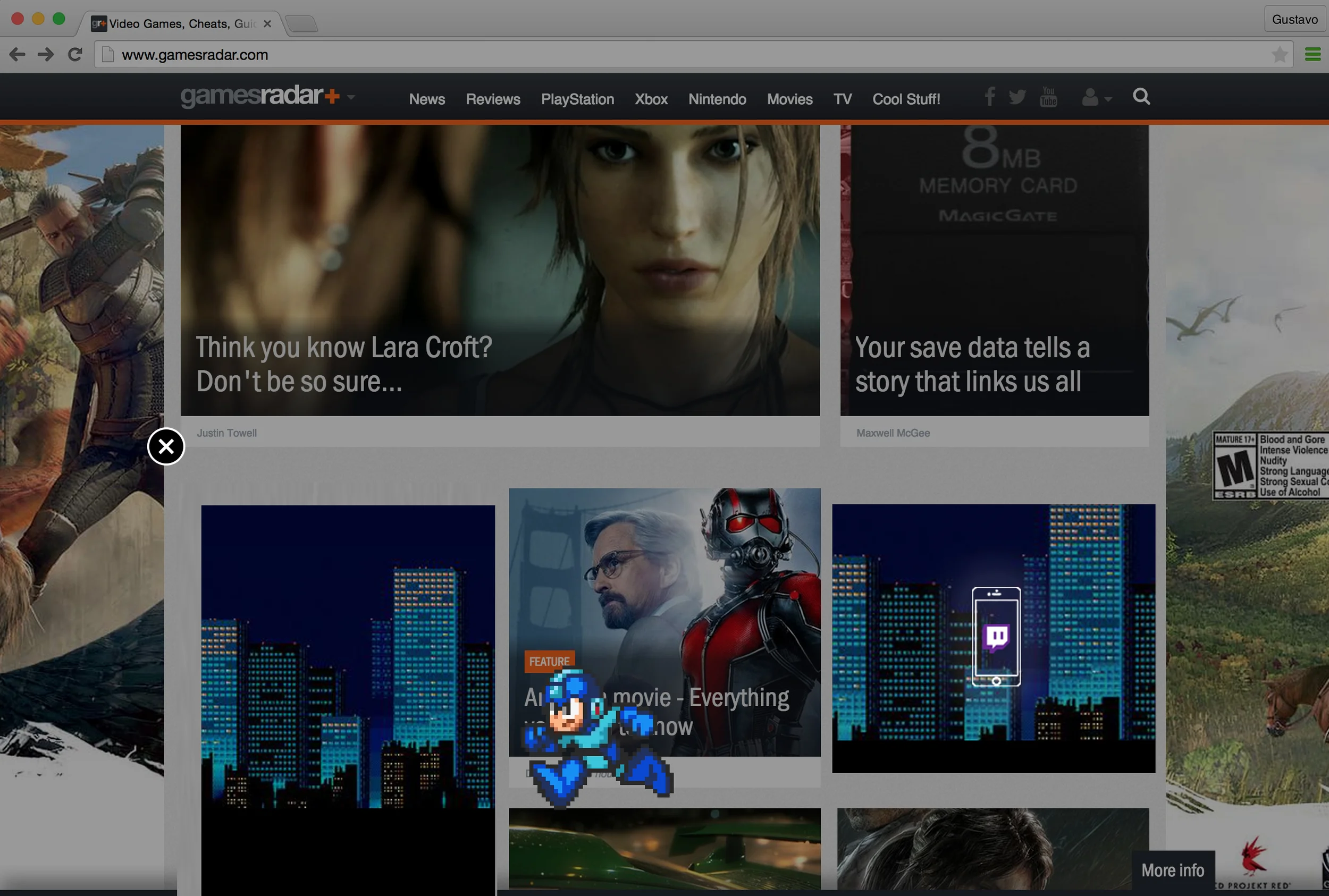Image resolution: width=1329 pixels, height=896 pixels.
Task: Open the Lara Croft article headline
Action: pyautogui.click(x=344, y=364)
